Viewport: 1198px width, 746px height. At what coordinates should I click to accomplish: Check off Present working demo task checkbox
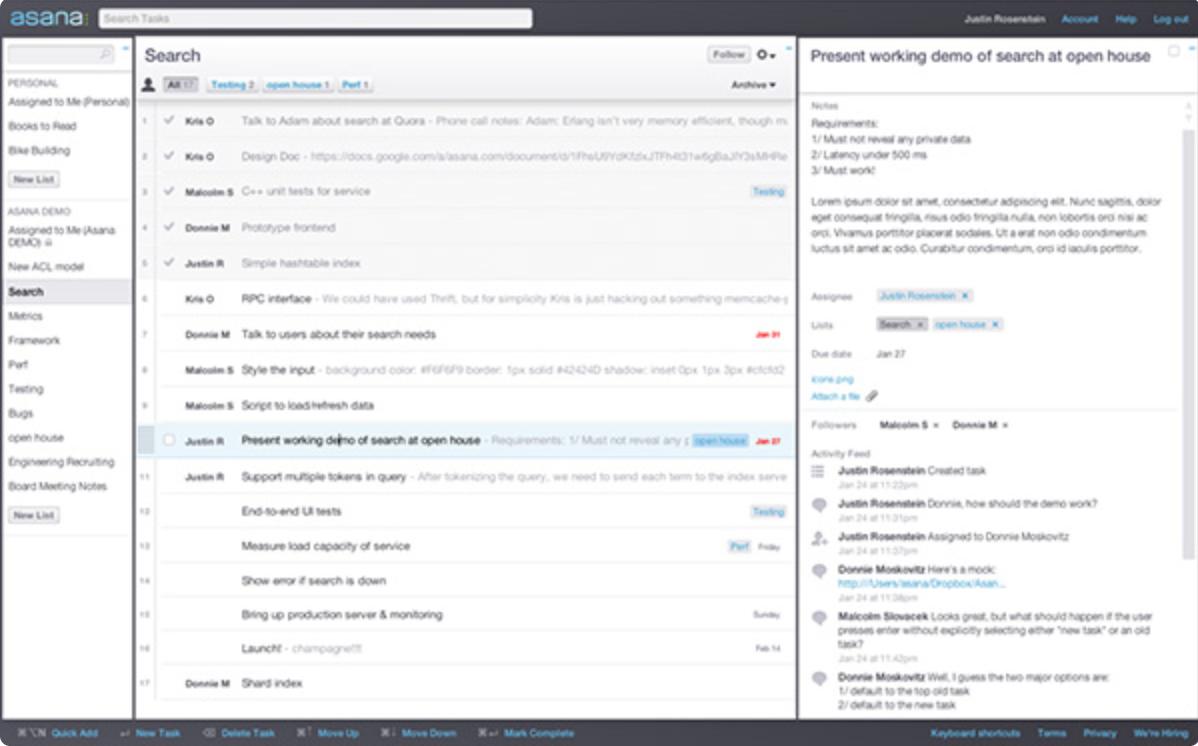tap(169, 440)
